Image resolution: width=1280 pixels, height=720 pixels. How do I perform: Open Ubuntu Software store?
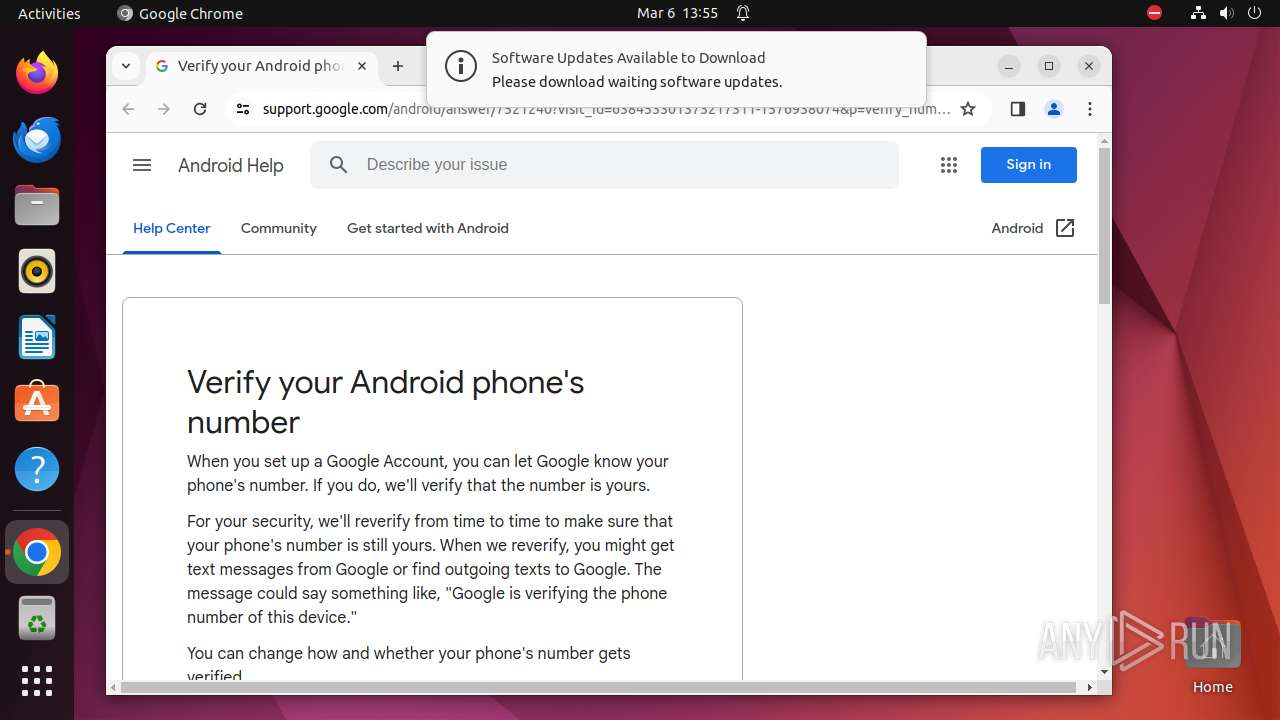click(37, 403)
